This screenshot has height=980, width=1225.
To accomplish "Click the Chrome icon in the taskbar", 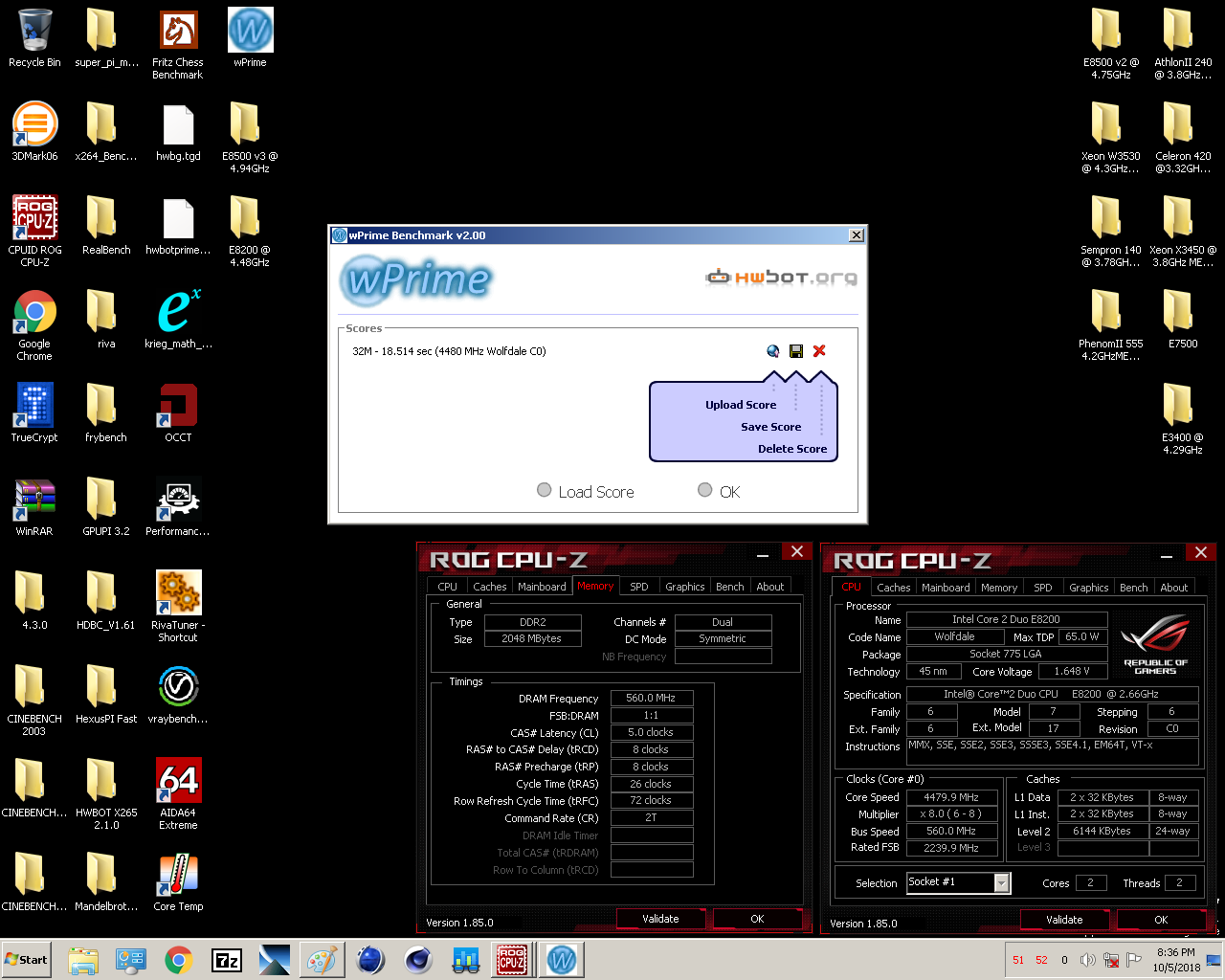I will 179,960.
